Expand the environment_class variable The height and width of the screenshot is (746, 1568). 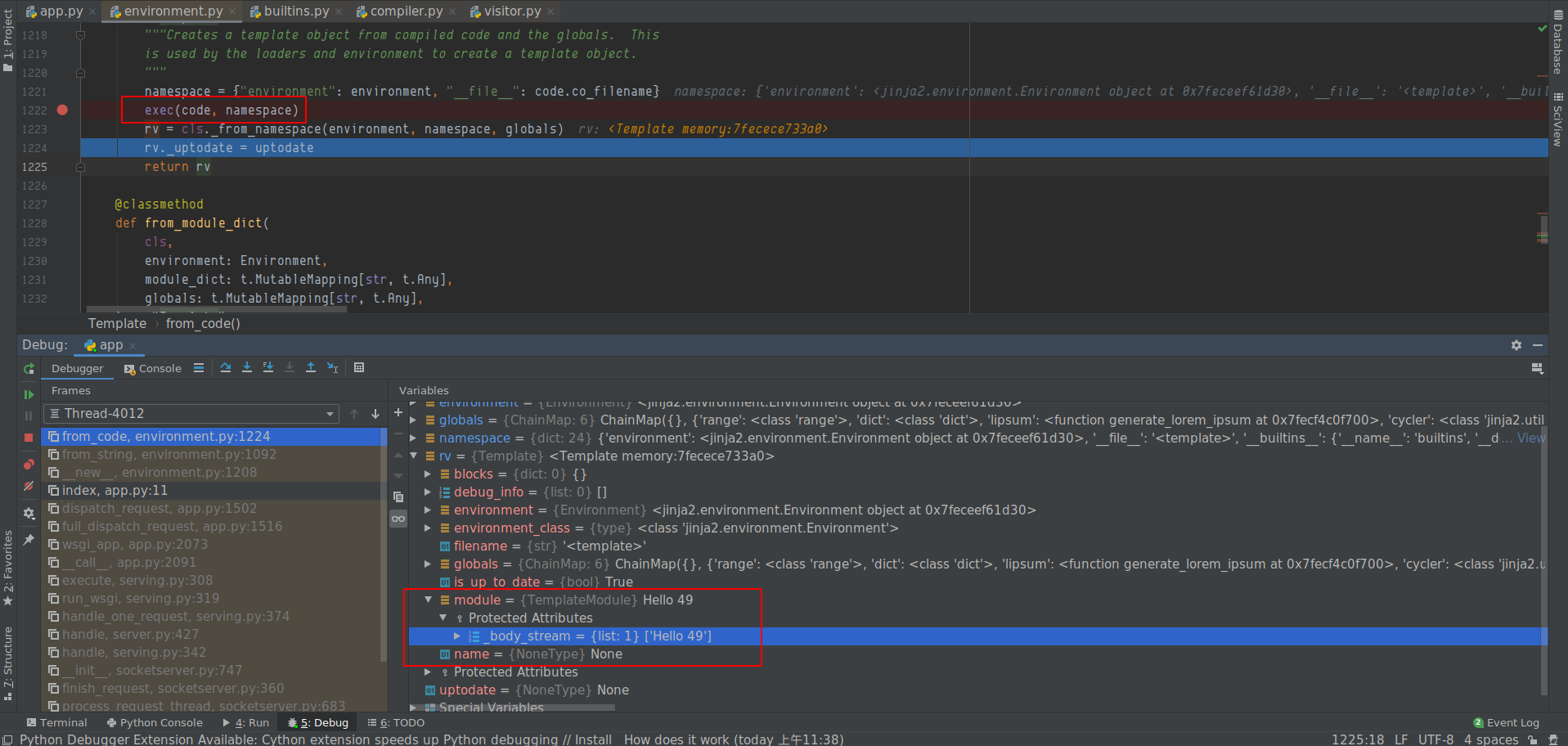tap(428, 528)
